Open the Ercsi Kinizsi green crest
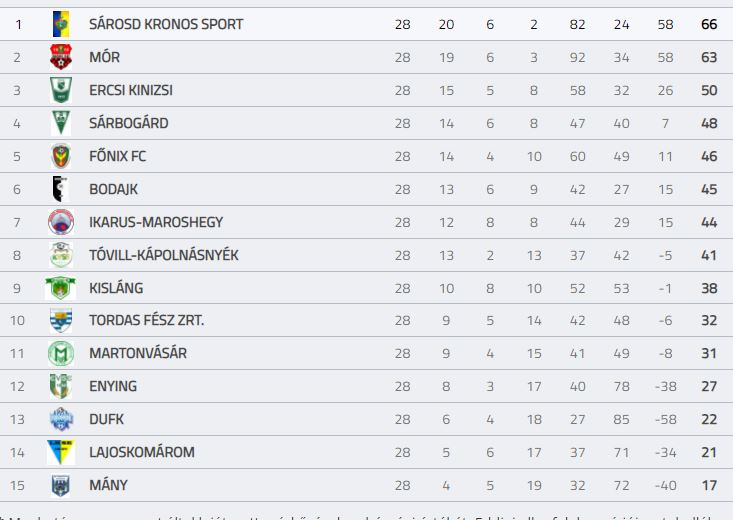Screen dimensions: 733x520 click(x=61, y=90)
